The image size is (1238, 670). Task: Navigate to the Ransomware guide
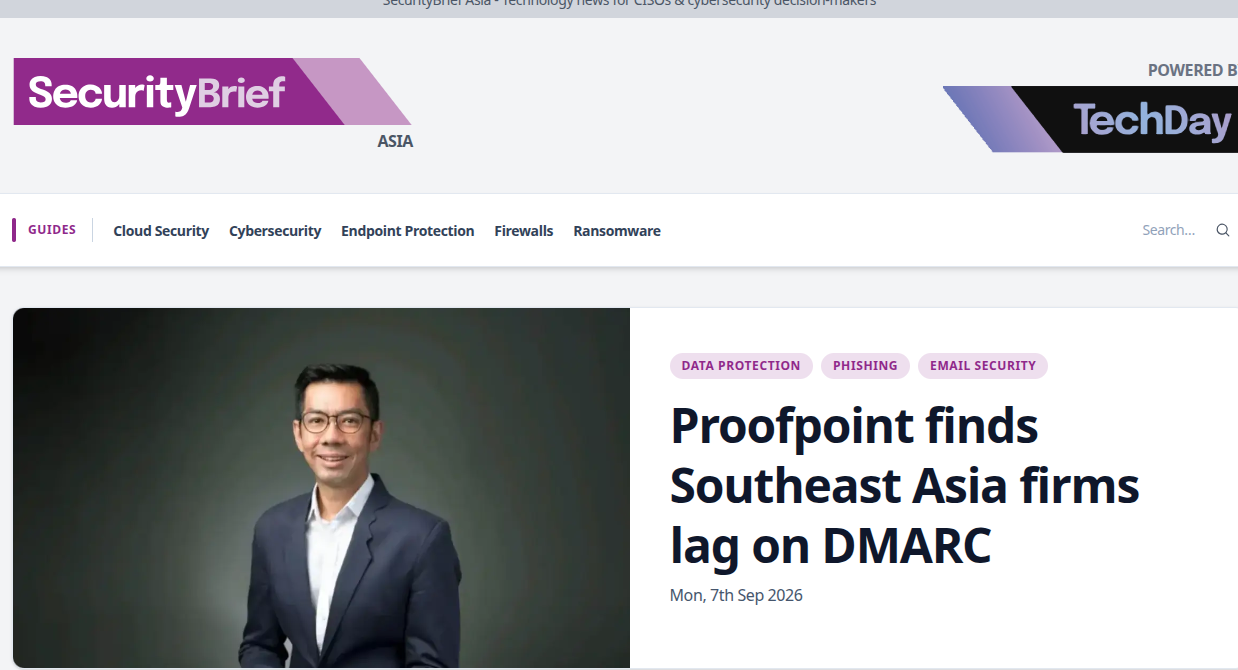point(617,231)
